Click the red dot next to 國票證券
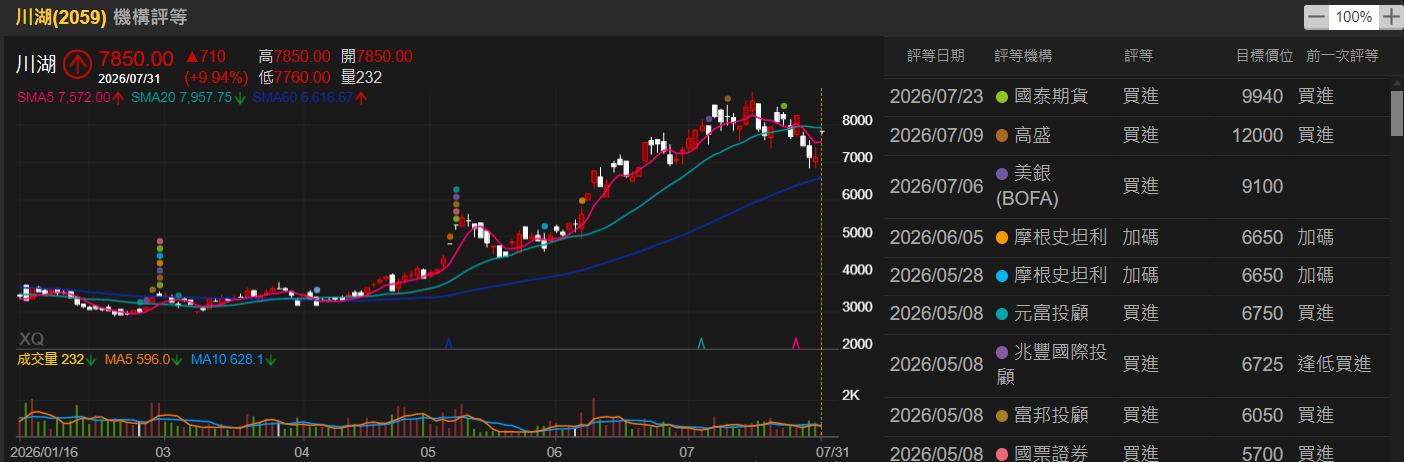The height and width of the screenshot is (462, 1404). (1004, 453)
